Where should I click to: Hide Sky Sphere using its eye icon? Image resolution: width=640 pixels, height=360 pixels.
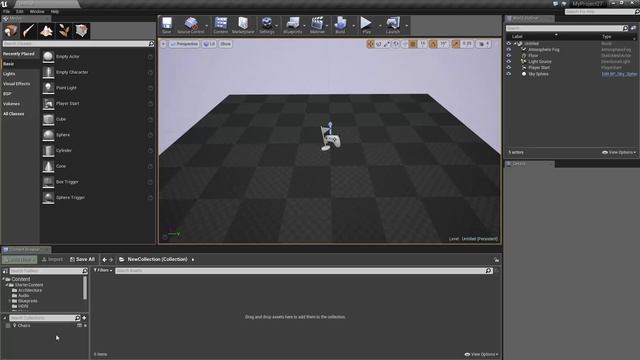[x=509, y=74]
